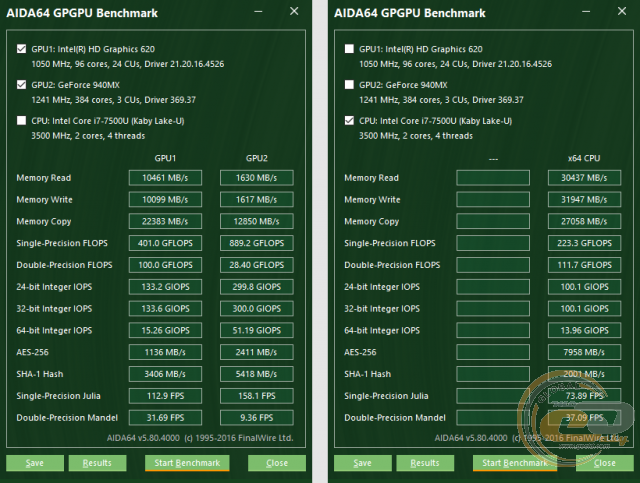640x483 pixels.
Task: Select the 112.9 FPS Julia value
Action: [165, 396]
